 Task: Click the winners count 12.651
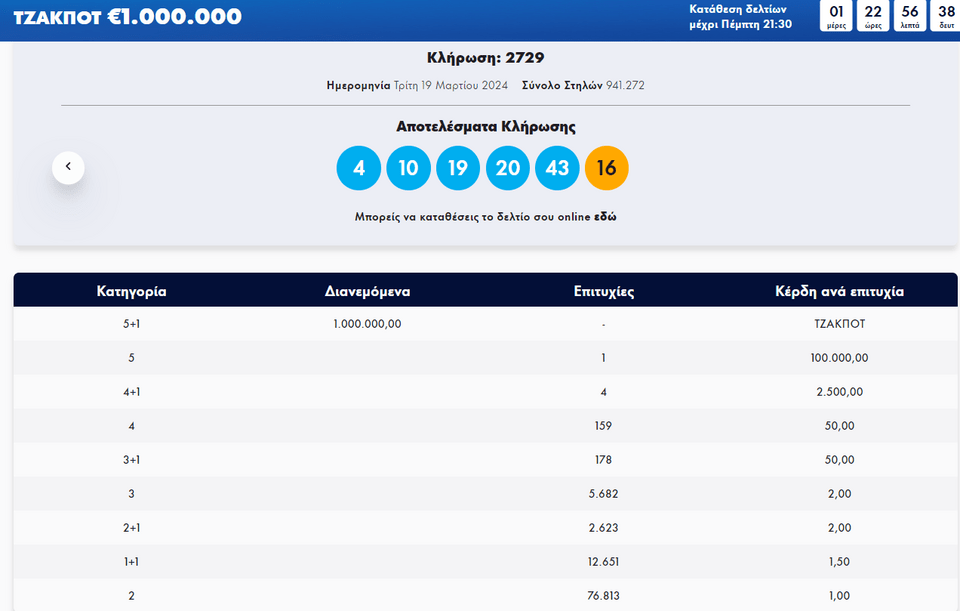click(x=603, y=561)
